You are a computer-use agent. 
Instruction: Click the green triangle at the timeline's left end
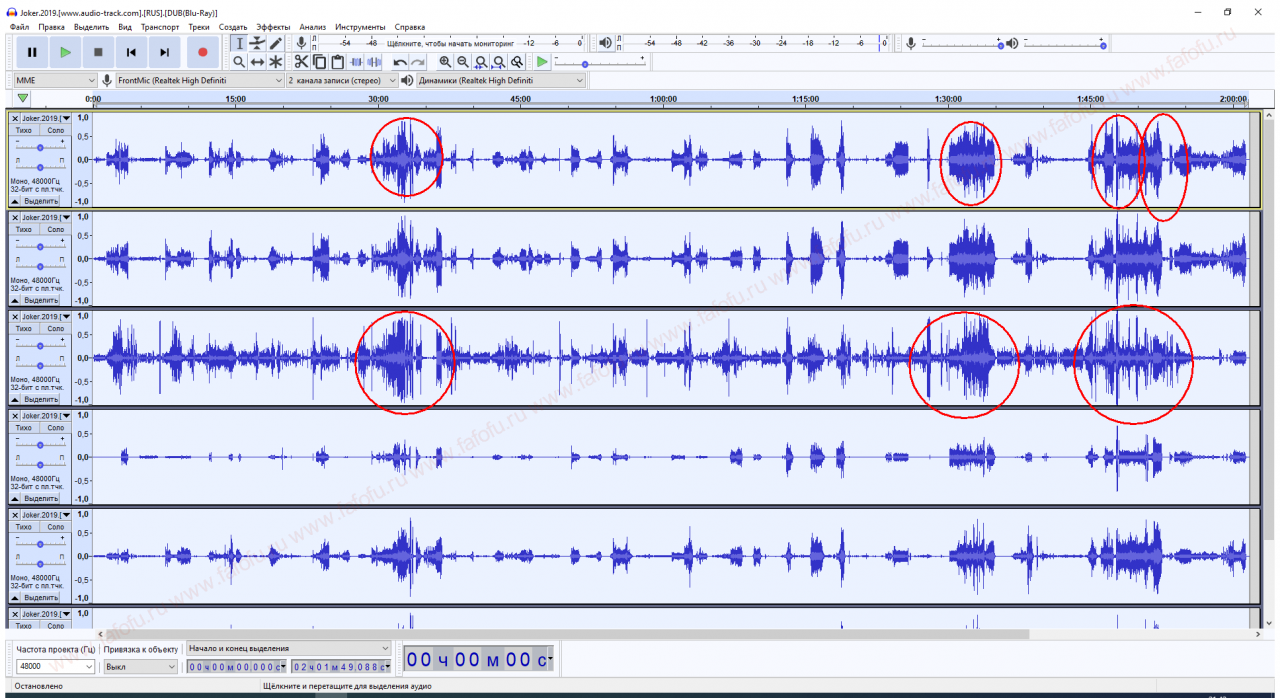point(22,98)
